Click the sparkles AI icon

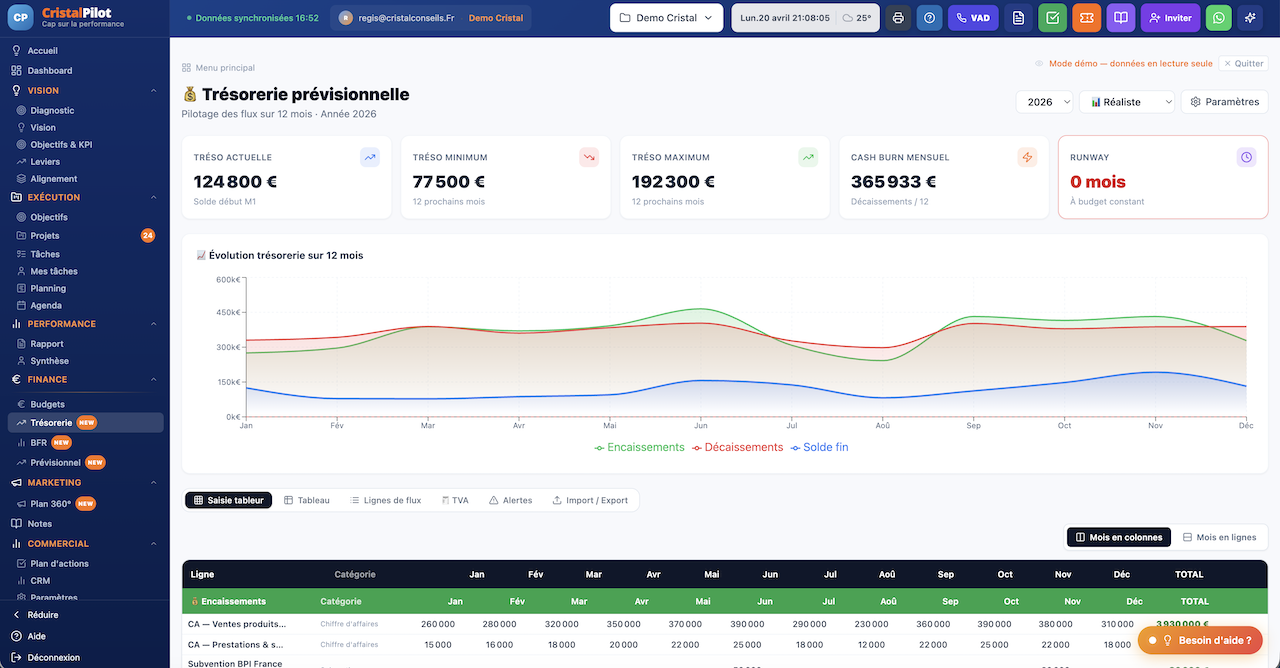pyautogui.click(x=1250, y=18)
